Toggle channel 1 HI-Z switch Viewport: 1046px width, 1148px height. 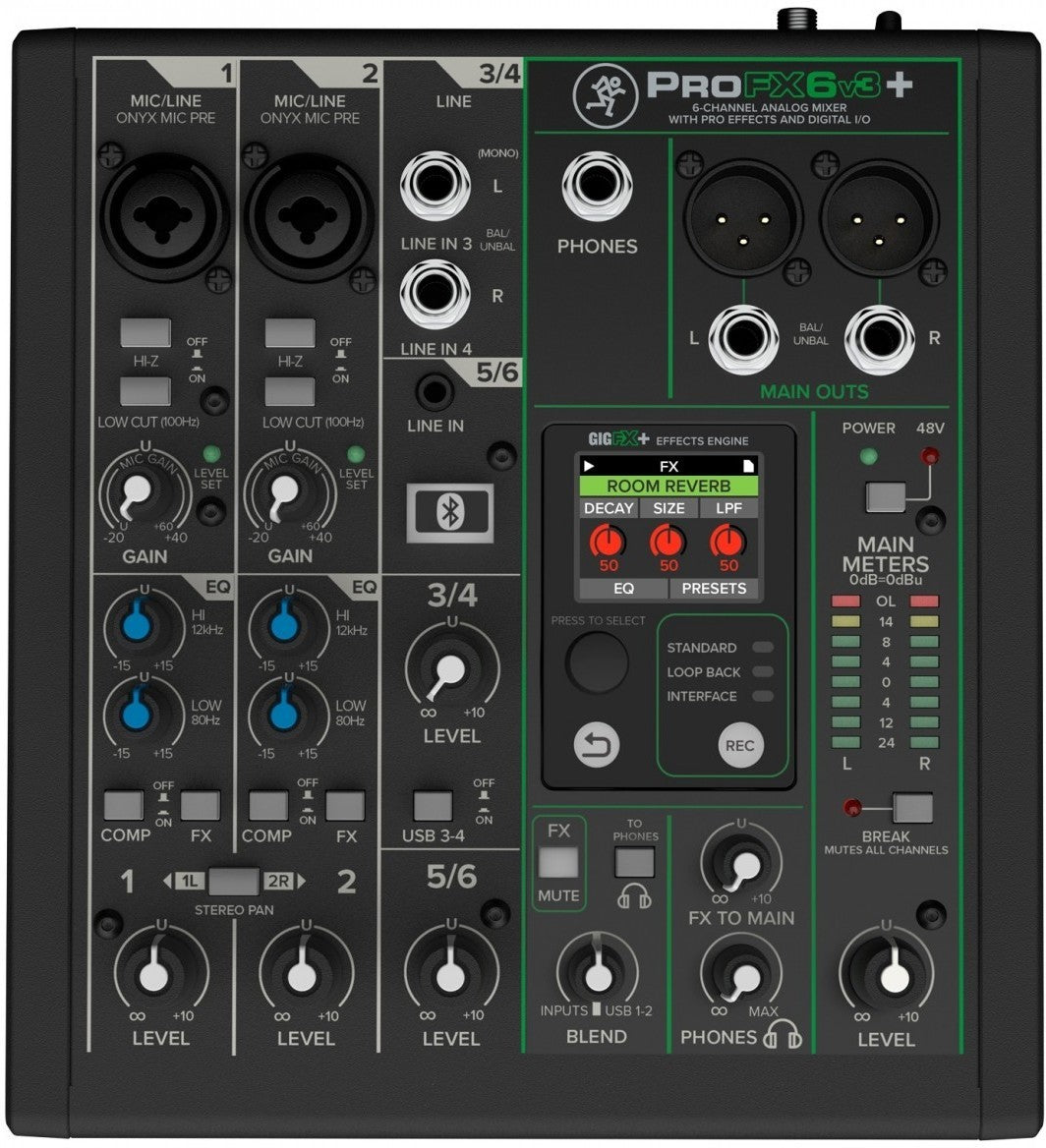click(145, 333)
